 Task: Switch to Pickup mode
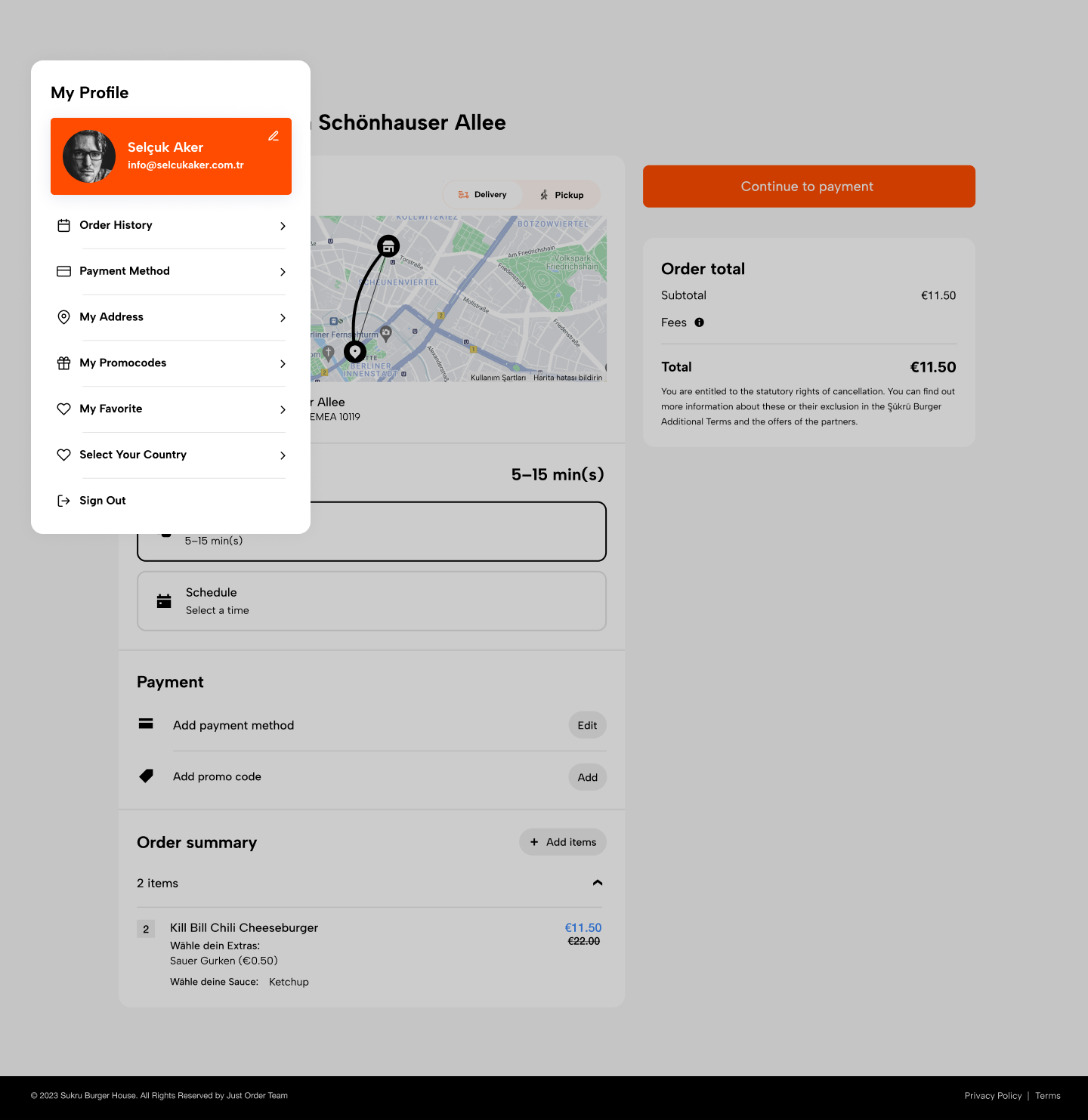[562, 195]
